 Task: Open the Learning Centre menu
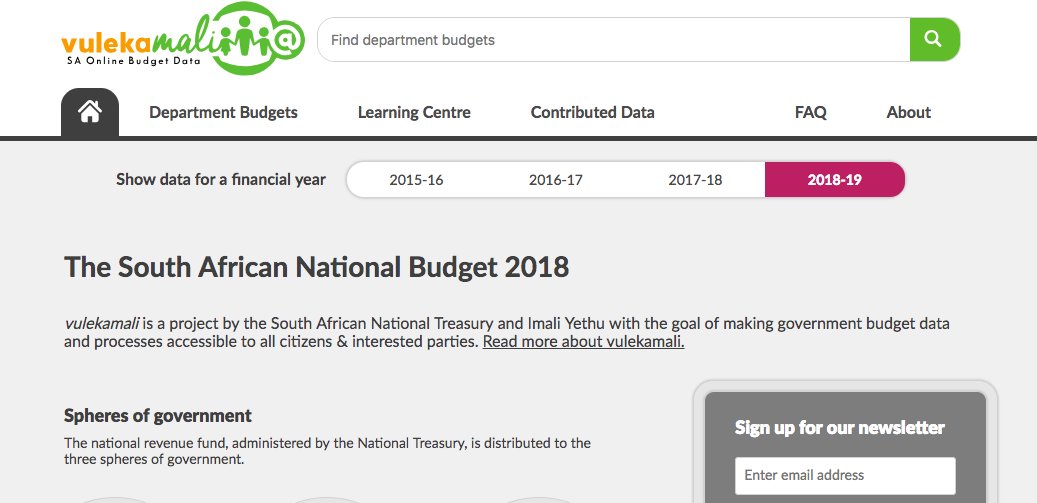[x=414, y=112]
